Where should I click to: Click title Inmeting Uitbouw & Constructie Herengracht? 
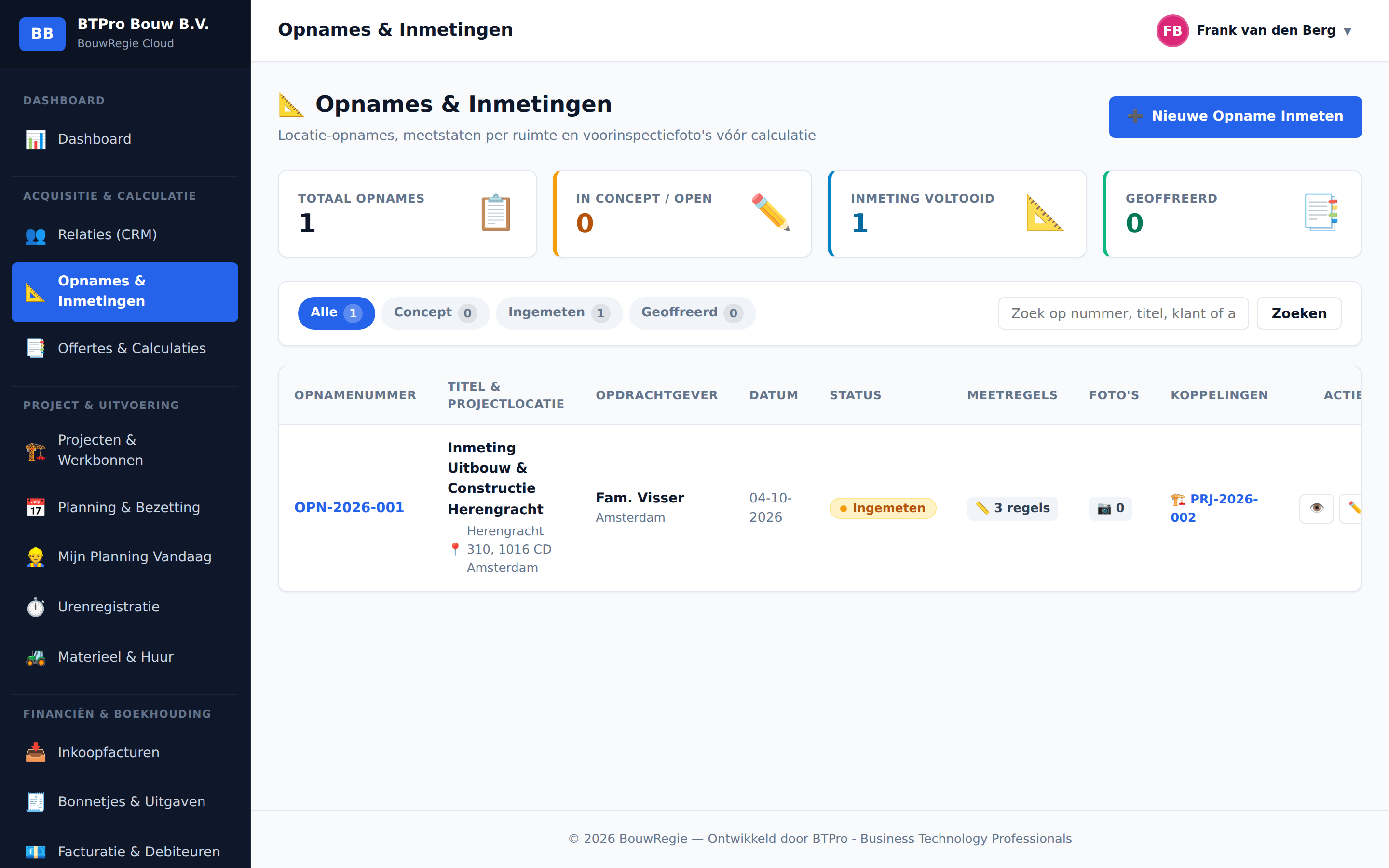pyautogui.click(x=495, y=478)
